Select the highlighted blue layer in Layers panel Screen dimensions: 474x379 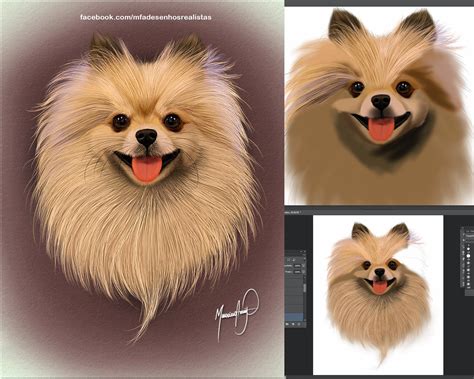[294, 316]
